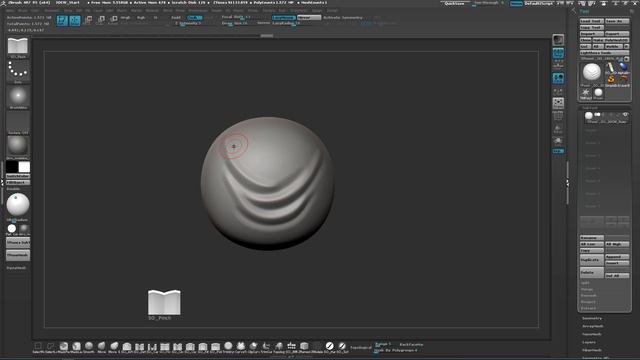
Task: Choose ZModeler cube brush in bottom shelf
Action: pos(304,347)
